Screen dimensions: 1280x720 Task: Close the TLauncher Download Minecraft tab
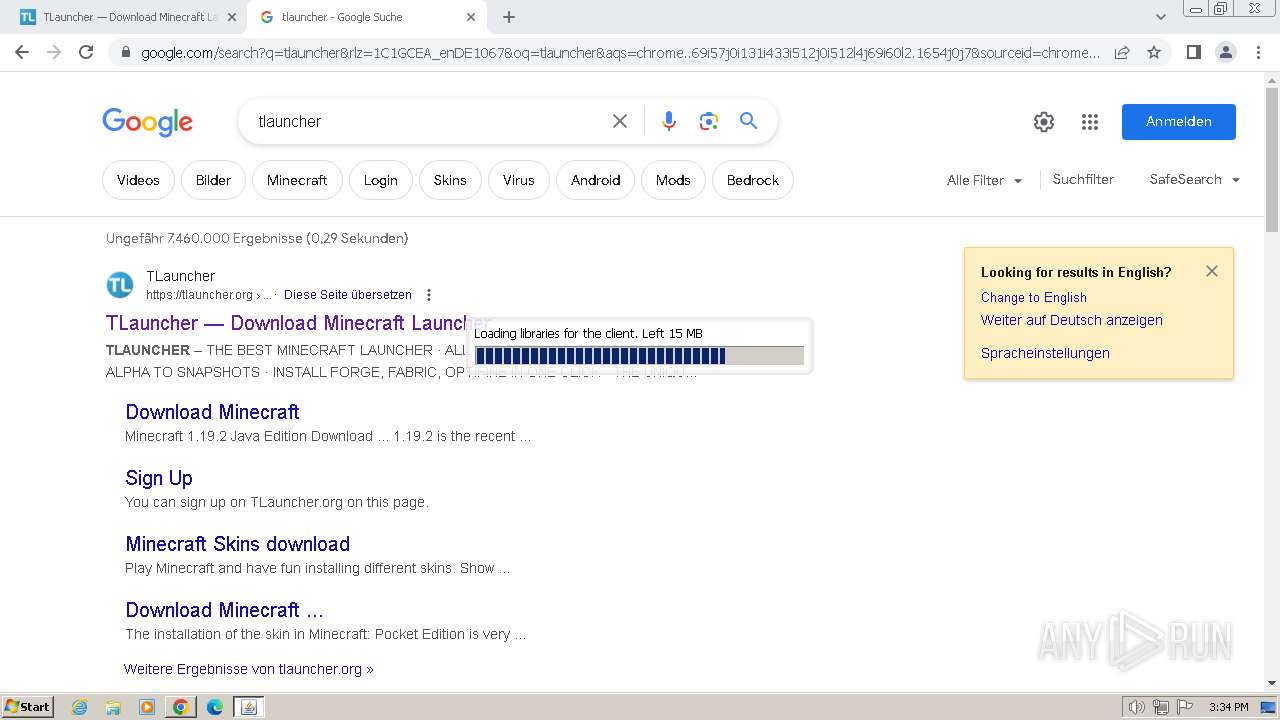point(232,17)
